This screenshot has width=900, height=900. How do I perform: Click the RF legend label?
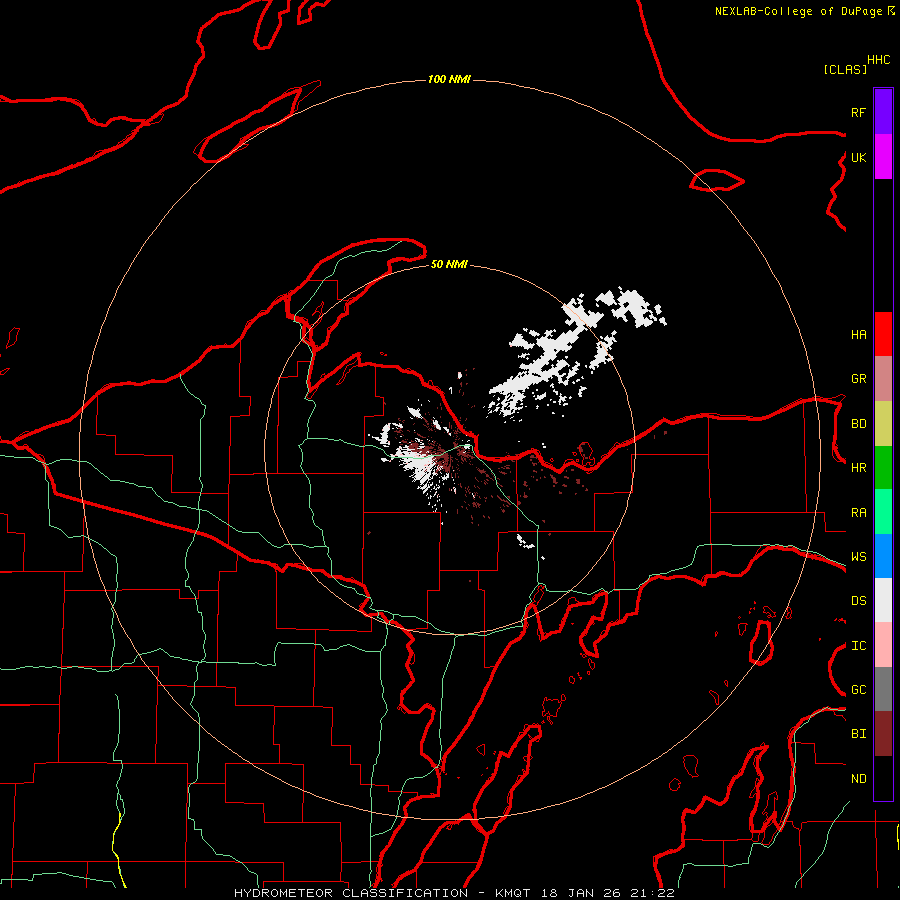(858, 112)
